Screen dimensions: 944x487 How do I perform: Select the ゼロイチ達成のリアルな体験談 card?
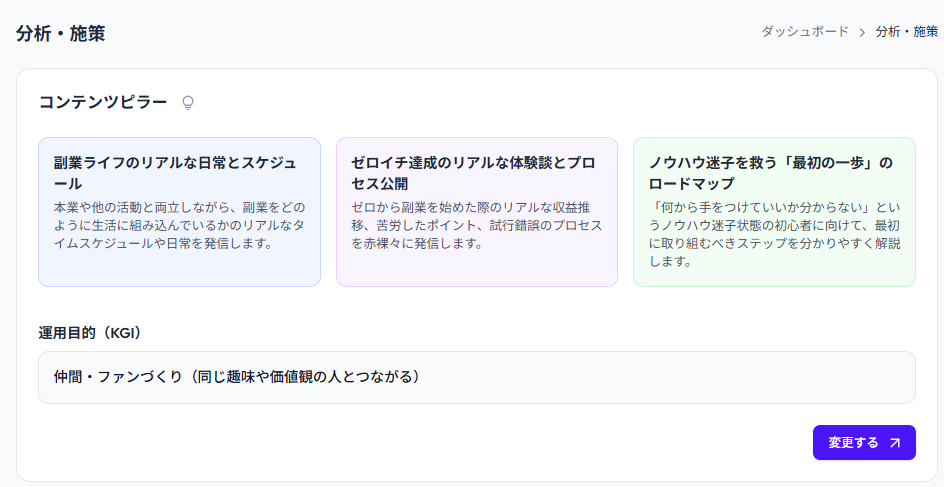click(x=477, y=212)
